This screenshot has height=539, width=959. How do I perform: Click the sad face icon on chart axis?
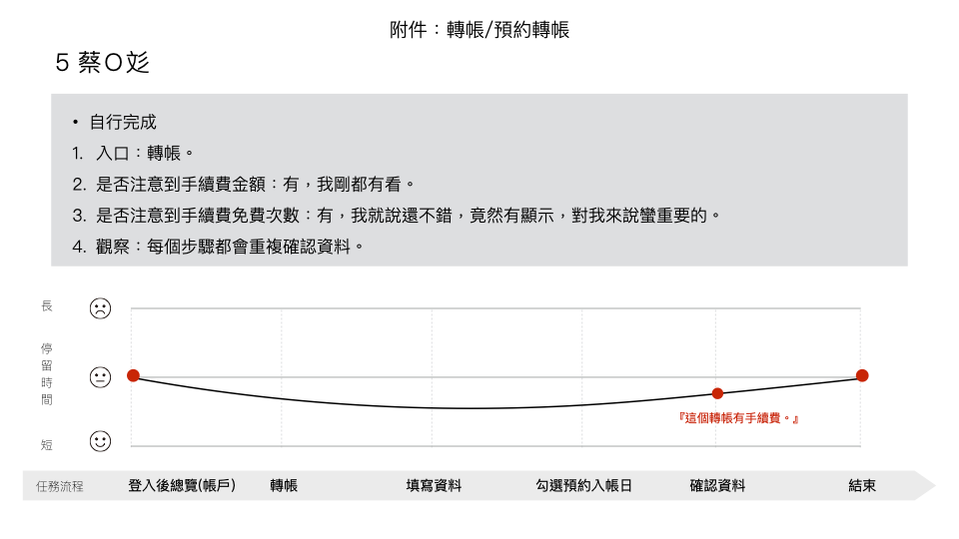(100, 308)
